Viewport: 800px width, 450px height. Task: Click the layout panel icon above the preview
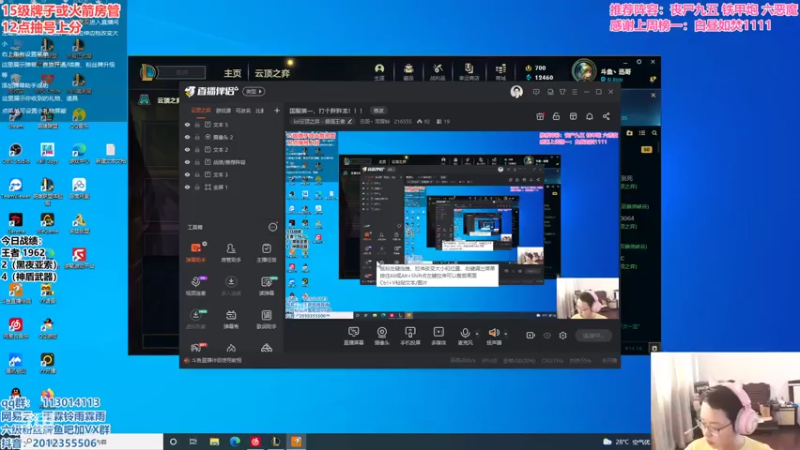(x=573, y=116)
